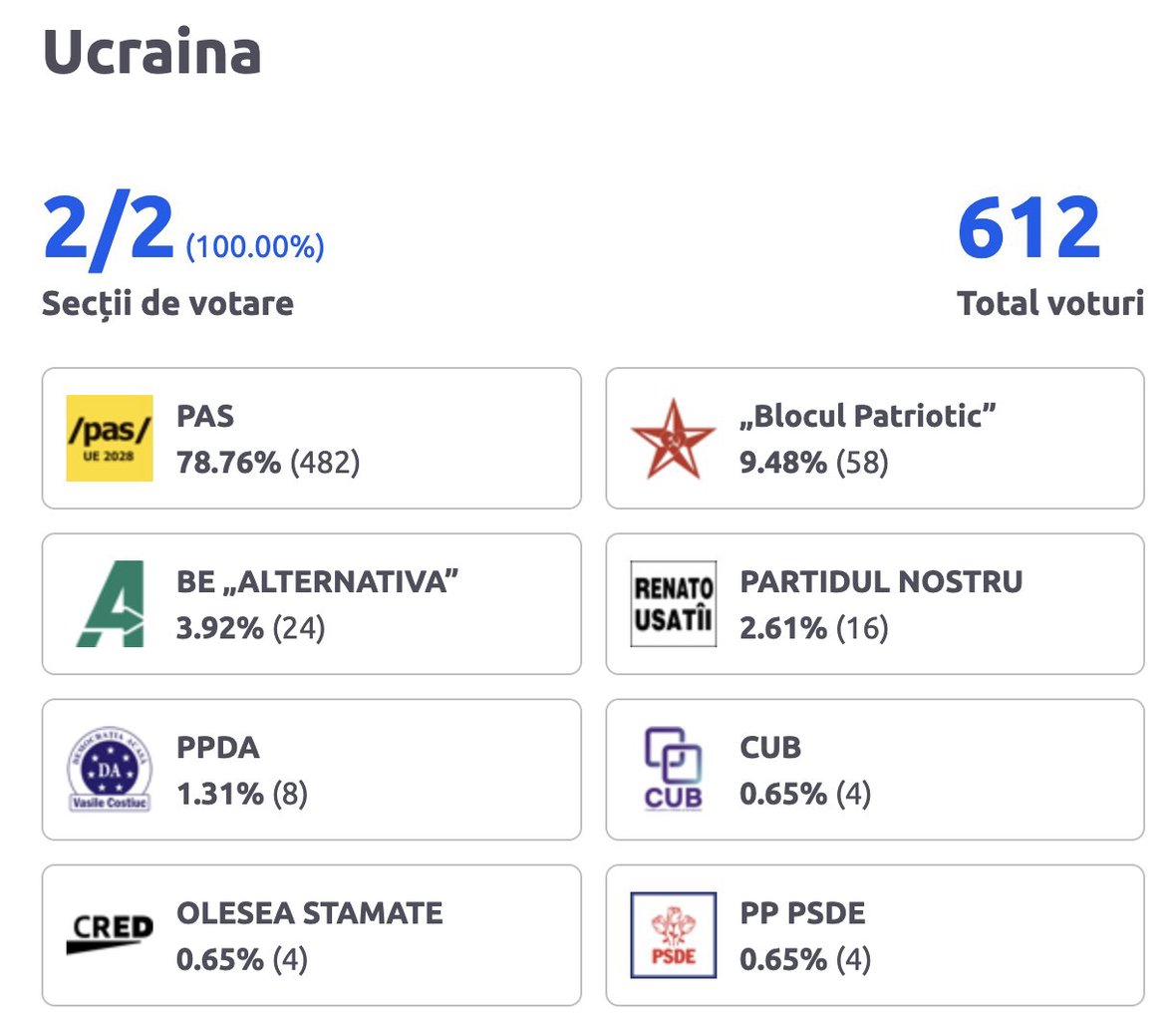Click the CRED party logo
The height and width of the screenshot is (1021, 1176).
(x=110, y=934)
